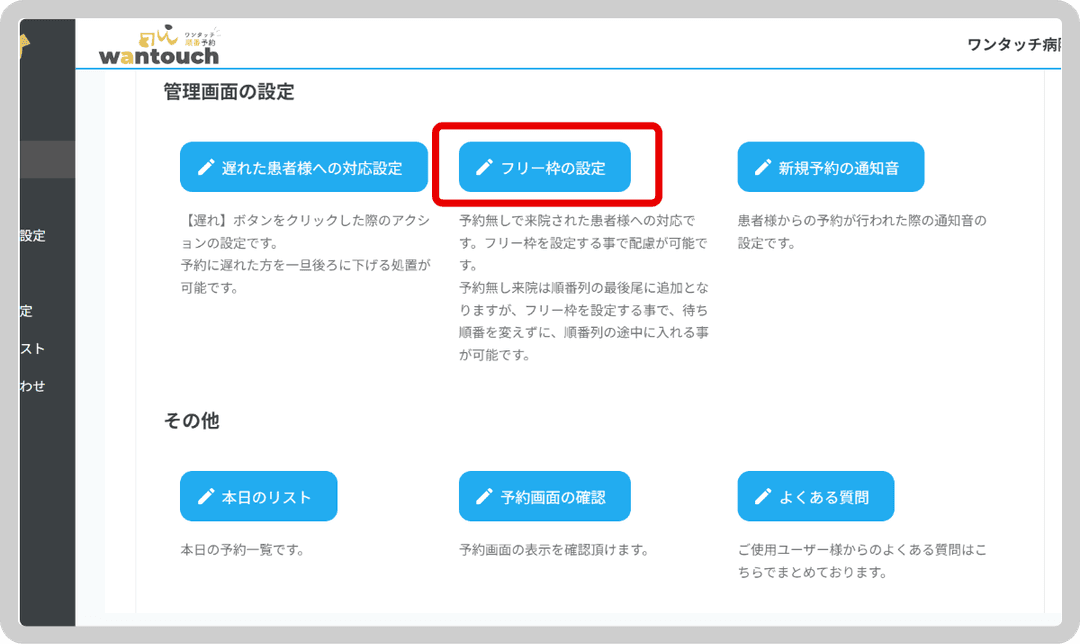Click pencil icon on 遅れた患者様への対応設定 button
1080x644 pixels.
pyautogui.click(x=206, y=167)
